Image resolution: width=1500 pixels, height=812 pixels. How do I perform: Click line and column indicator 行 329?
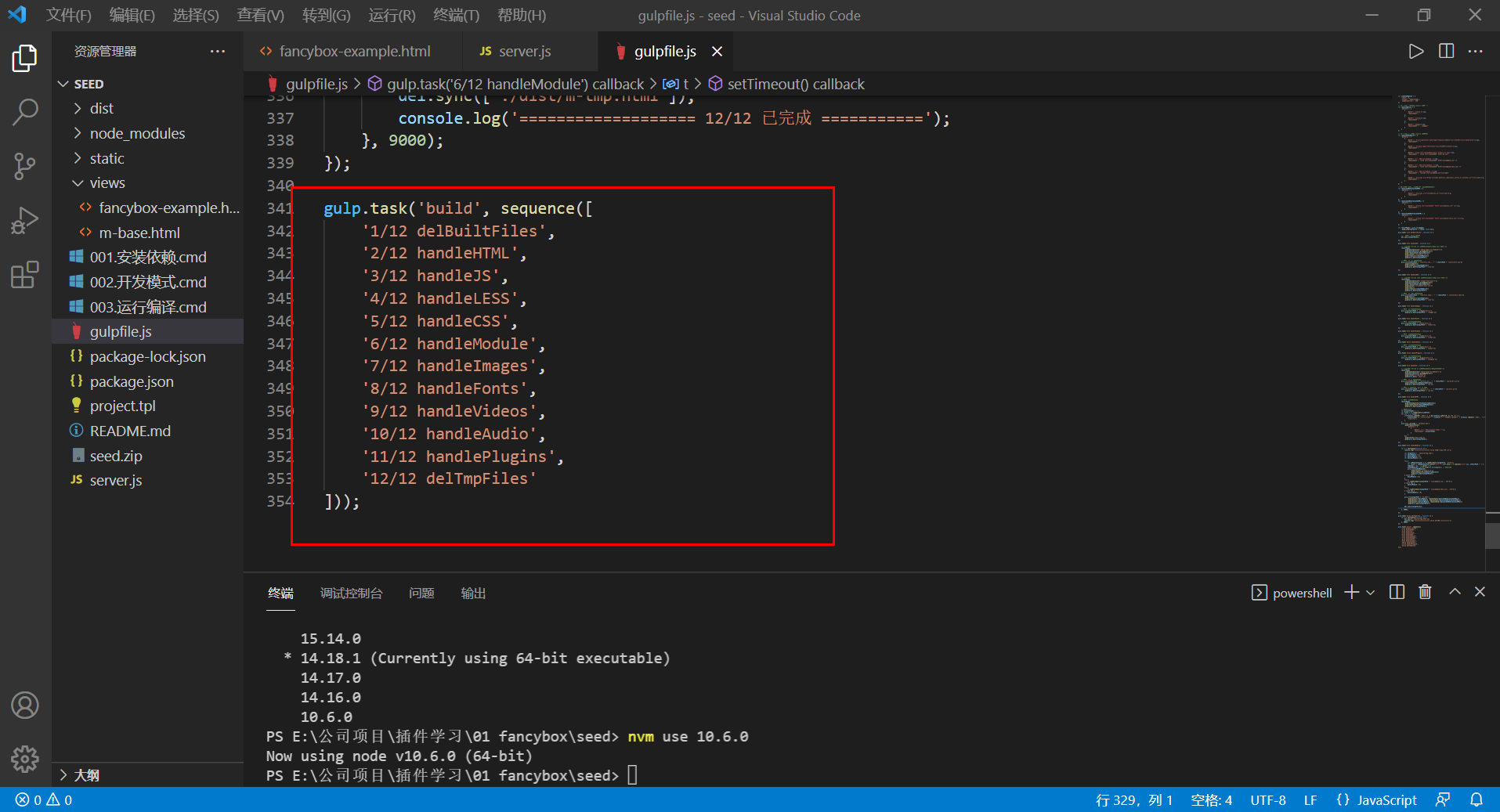click(x=1133, y=800)
